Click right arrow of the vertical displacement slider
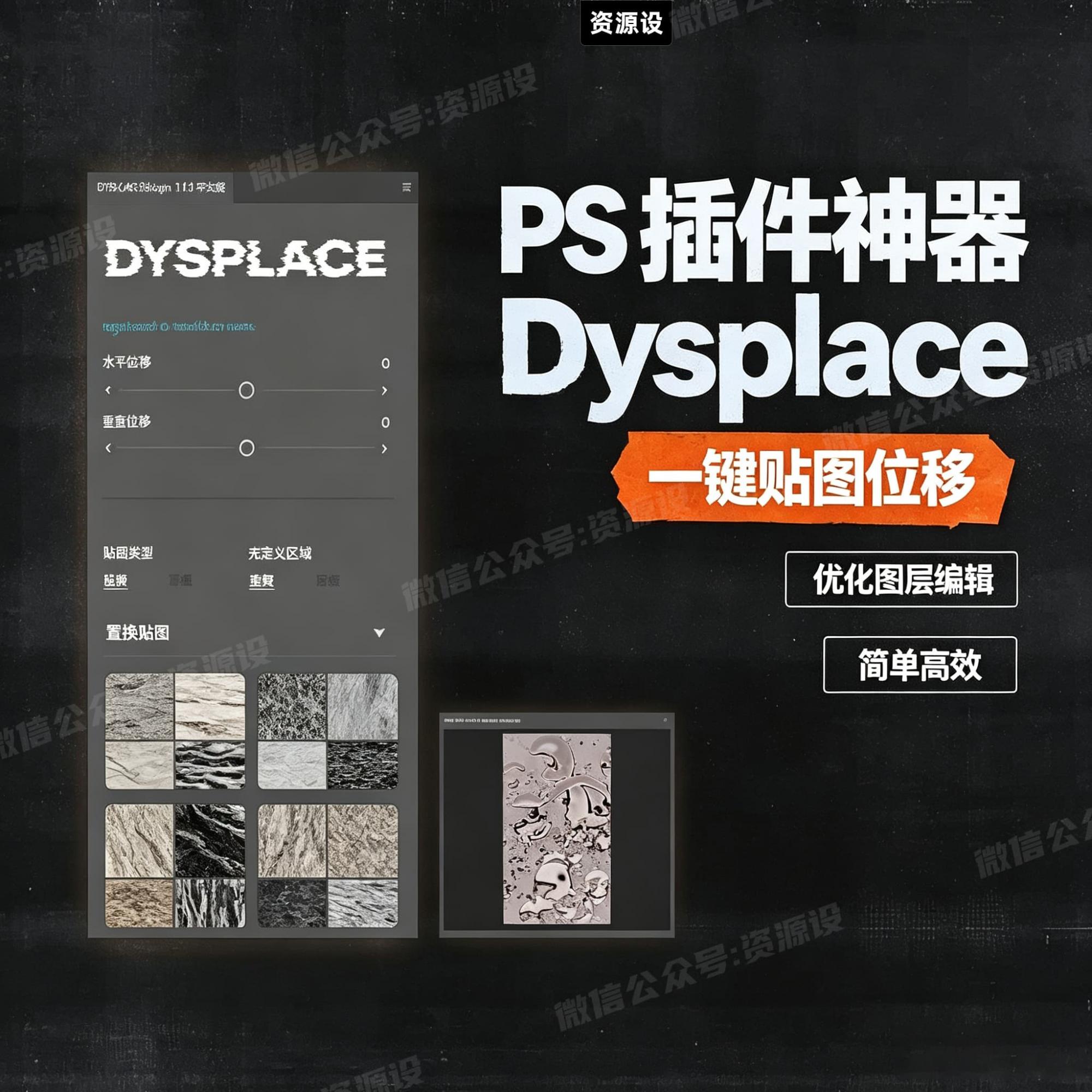 pos(384,448)
